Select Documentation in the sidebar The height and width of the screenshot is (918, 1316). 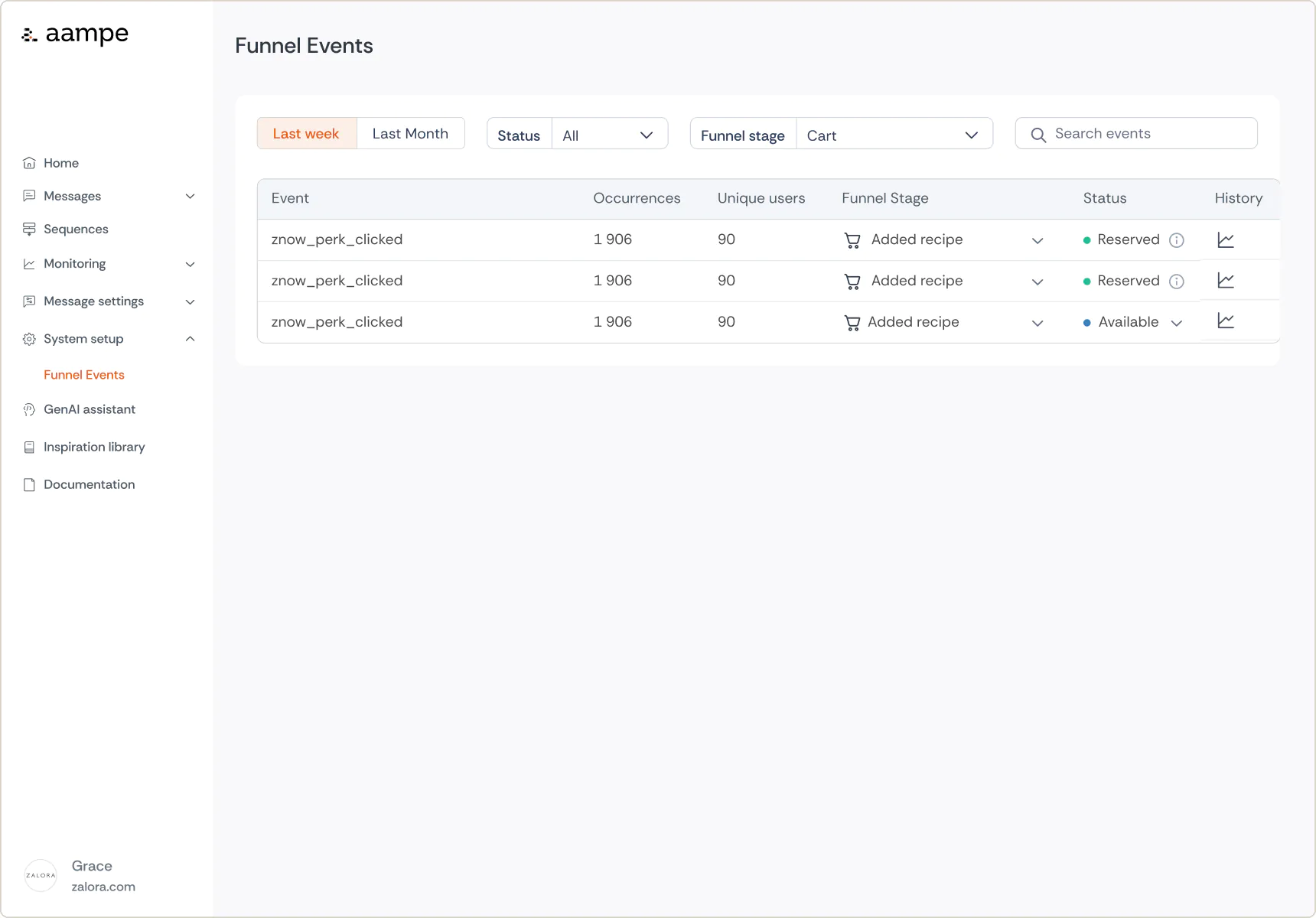coord(89,484)
